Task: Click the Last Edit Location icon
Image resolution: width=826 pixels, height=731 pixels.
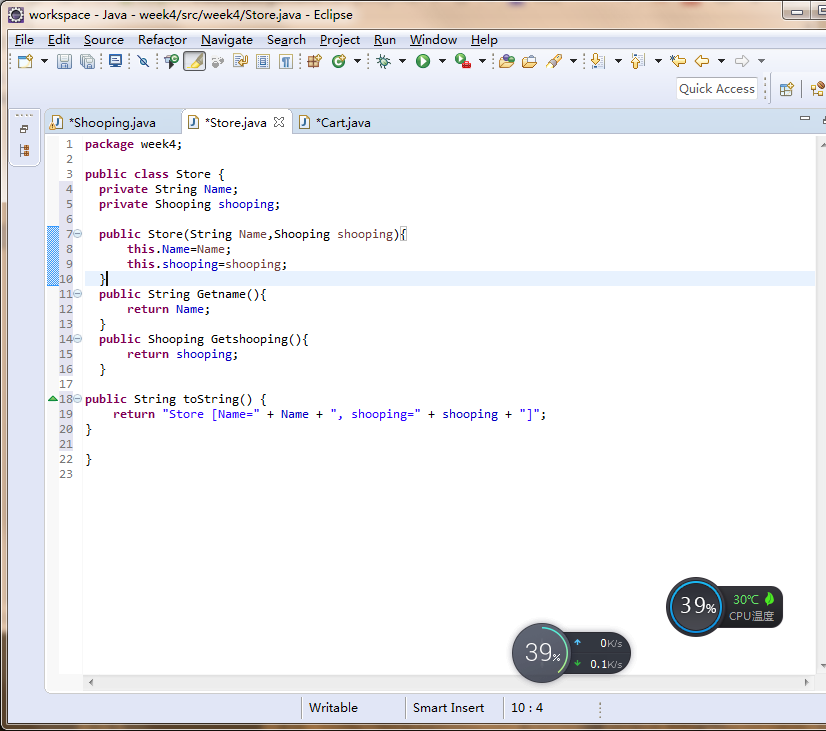Action: [678, 61]
